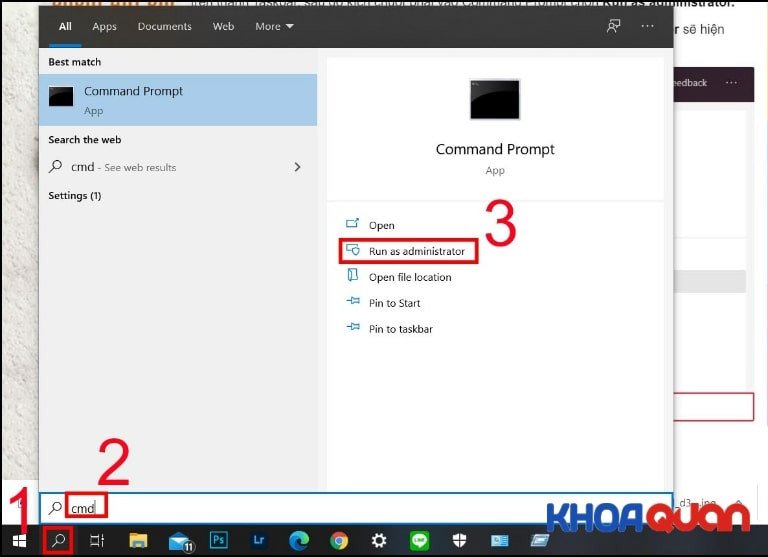The image size is (768, 557).
Task: Click the three dots in background window
Action: [x=731, y=83]
